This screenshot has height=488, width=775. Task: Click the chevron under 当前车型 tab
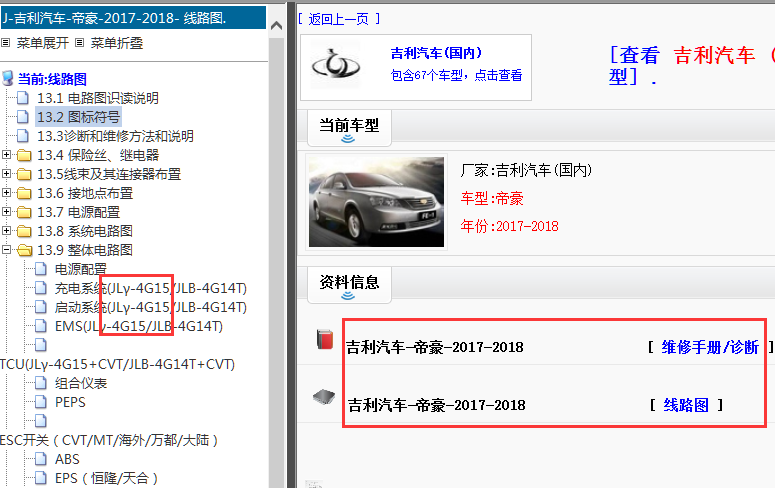click(x=348, y=139)
